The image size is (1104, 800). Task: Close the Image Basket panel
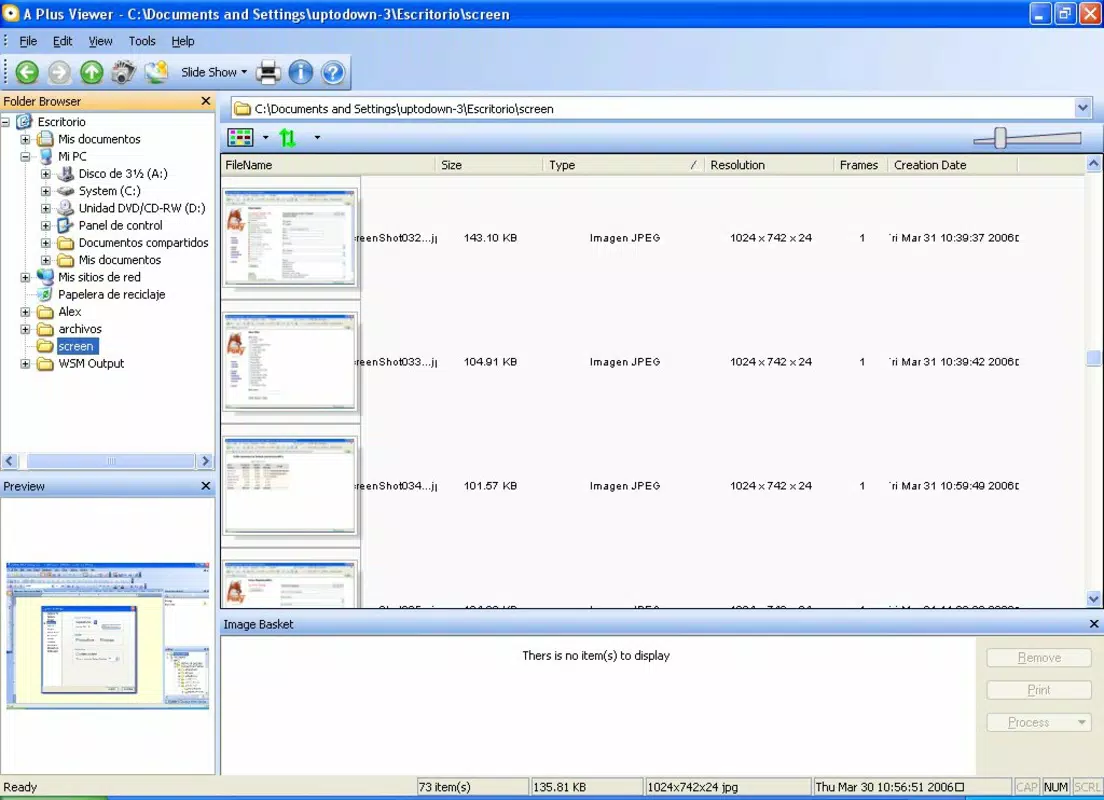(1093, 624)
